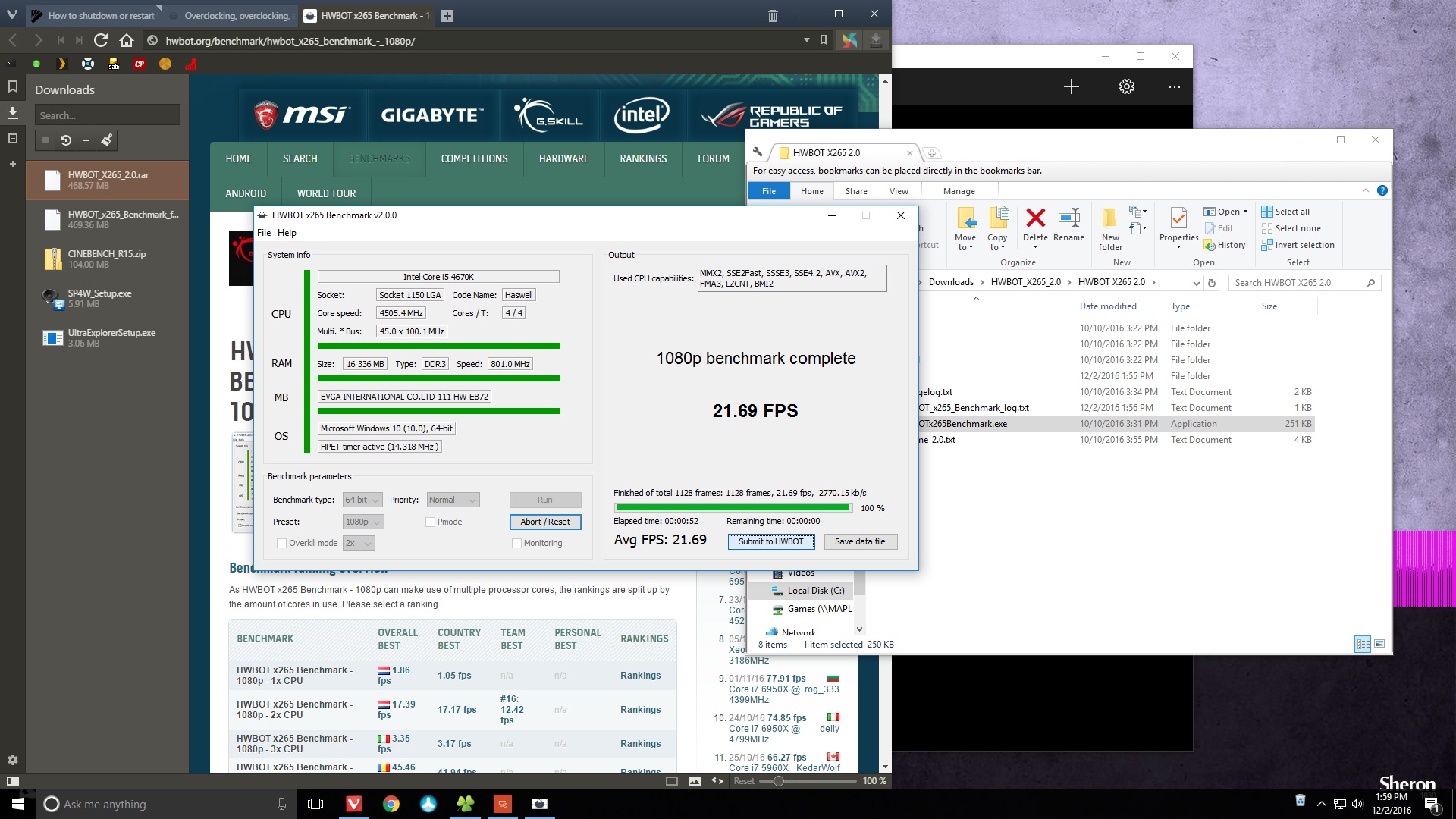The image size is (1456, 819).
Task: Open the closed tabs trash icon
Action: click(773, 15)
